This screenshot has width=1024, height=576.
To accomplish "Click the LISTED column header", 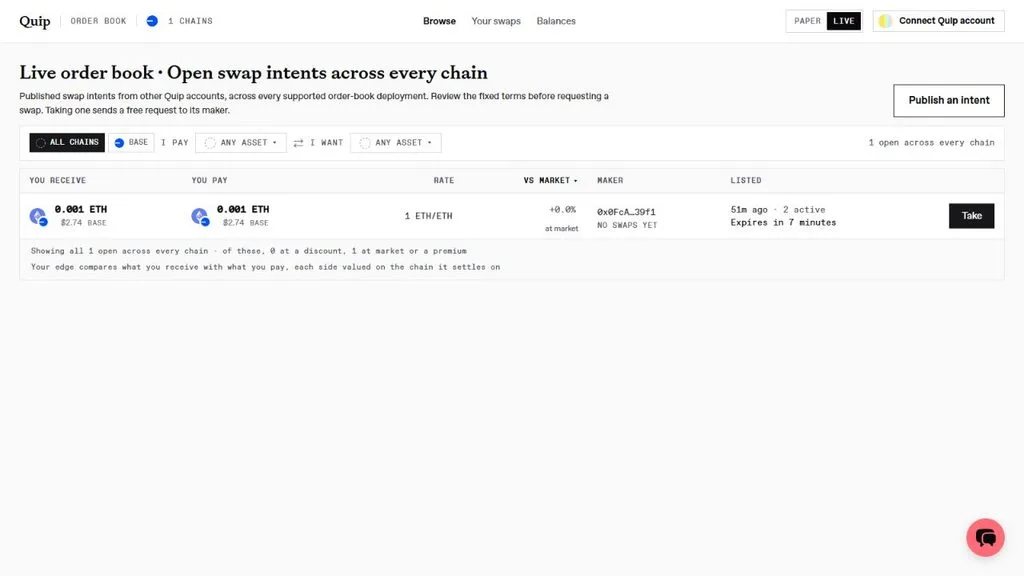I will coord(746,180).
